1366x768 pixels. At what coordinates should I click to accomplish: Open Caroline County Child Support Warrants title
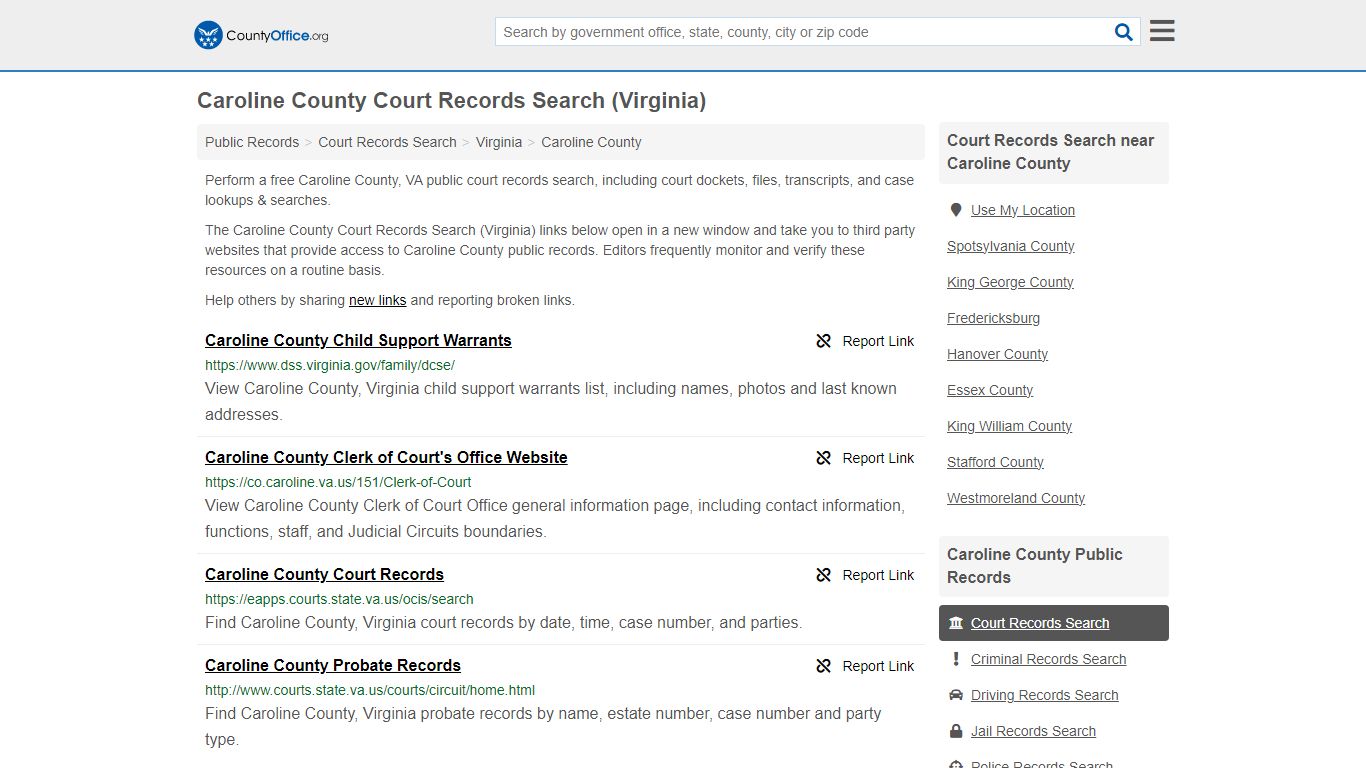pyautogui.click(x=358, y=340)
